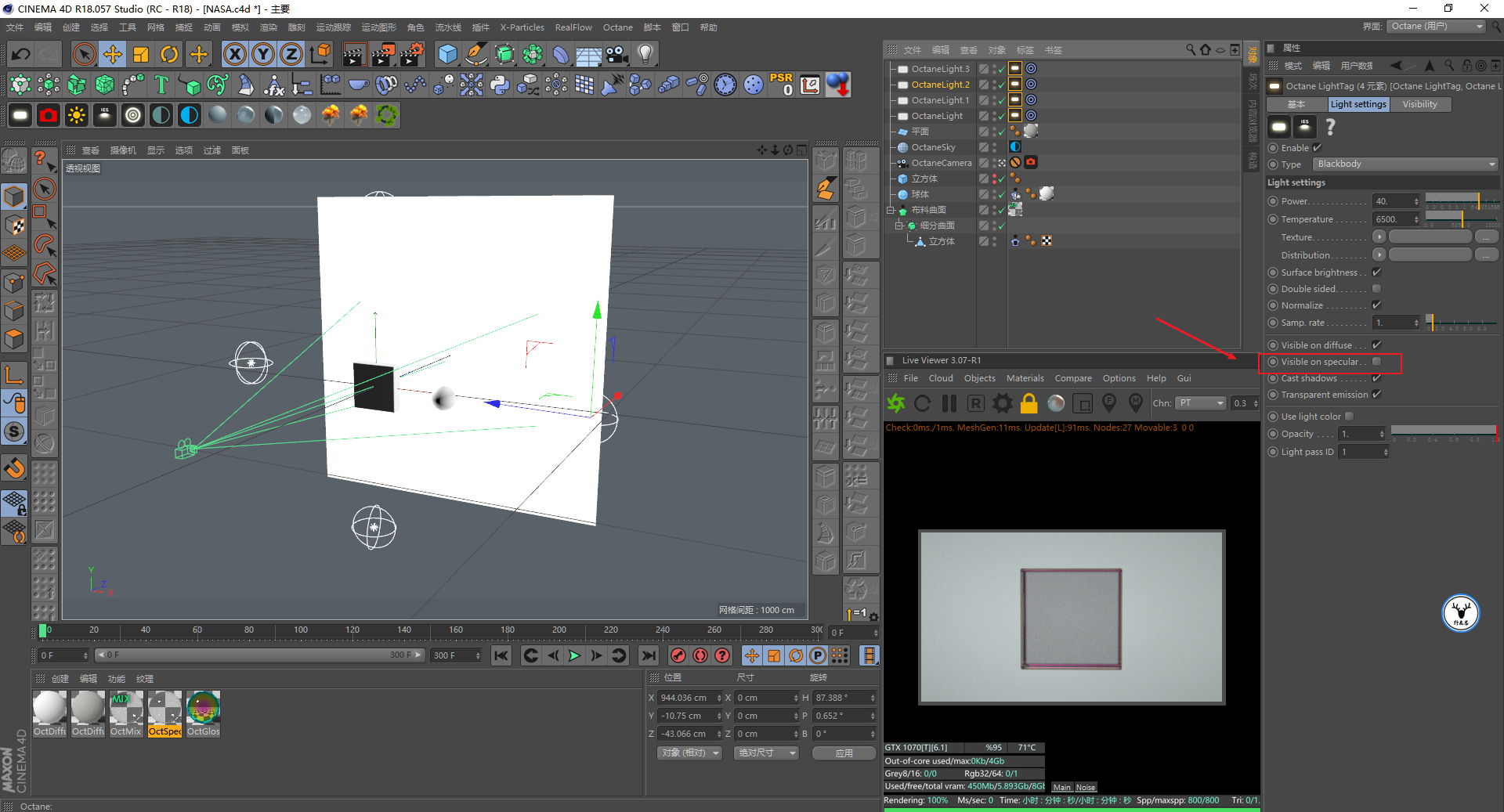
Task: Open the RealFlow menu
Action: (573, 27)
